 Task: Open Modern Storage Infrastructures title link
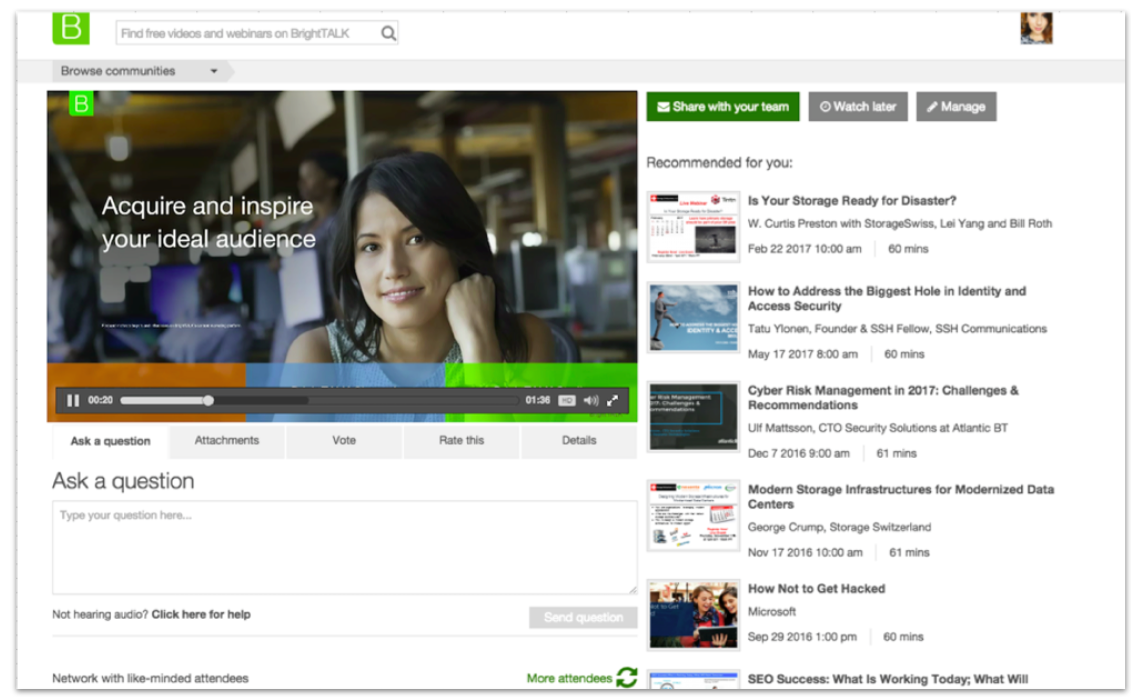pos(901,497)
